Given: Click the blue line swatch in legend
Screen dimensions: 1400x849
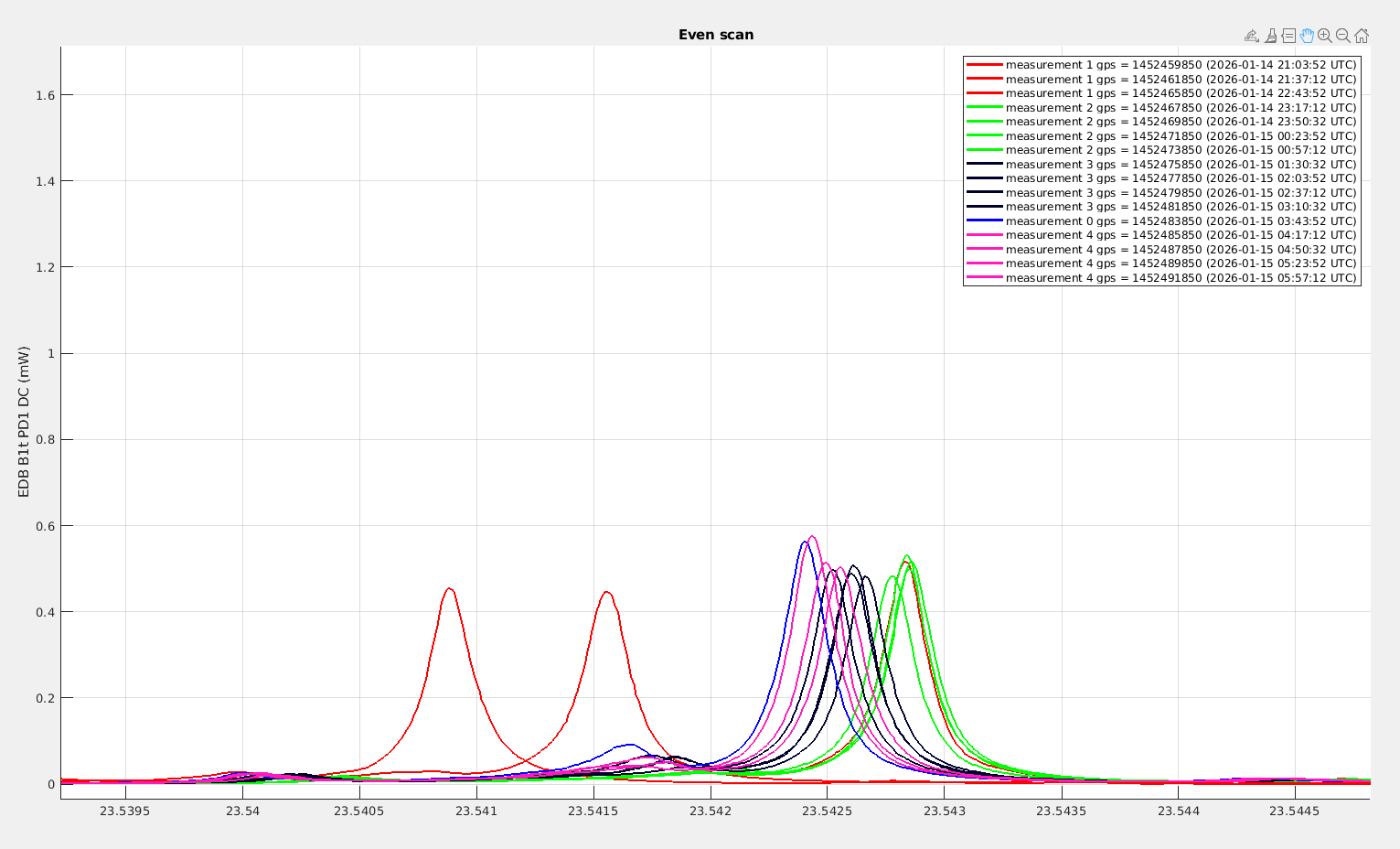Looking at the screenshot, I should 985,221.
